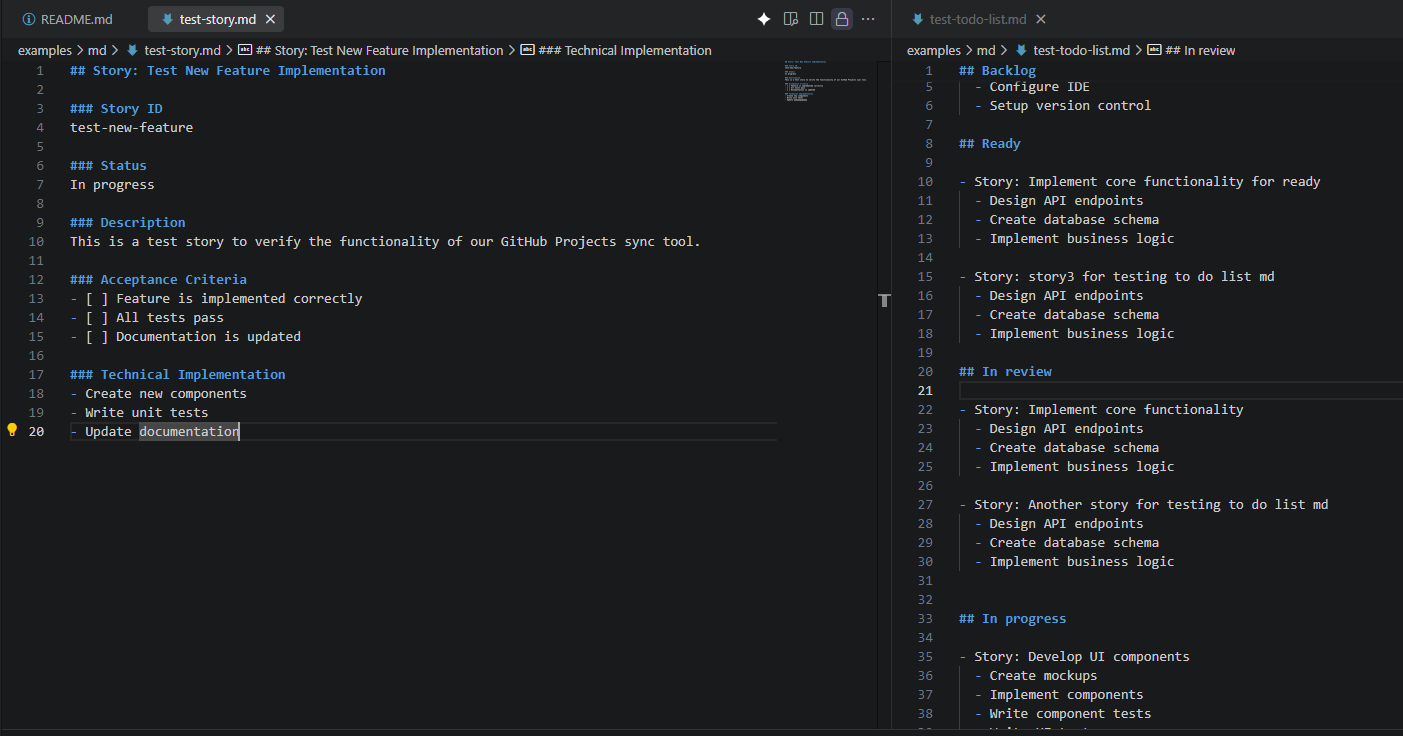This screenshot has height=736, width=1403.
Task: Click the '### Description' heading
Action: pos(128,222)
